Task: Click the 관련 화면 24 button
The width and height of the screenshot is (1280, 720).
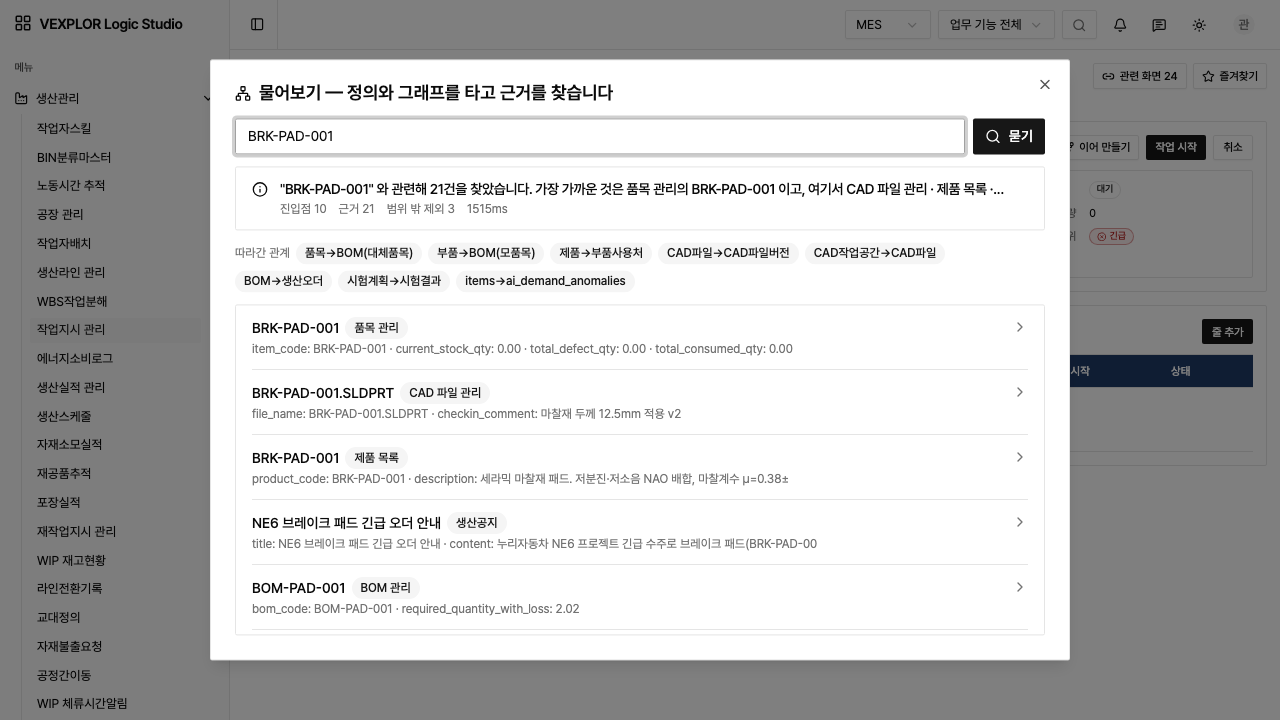Action: click(1139, 76)
